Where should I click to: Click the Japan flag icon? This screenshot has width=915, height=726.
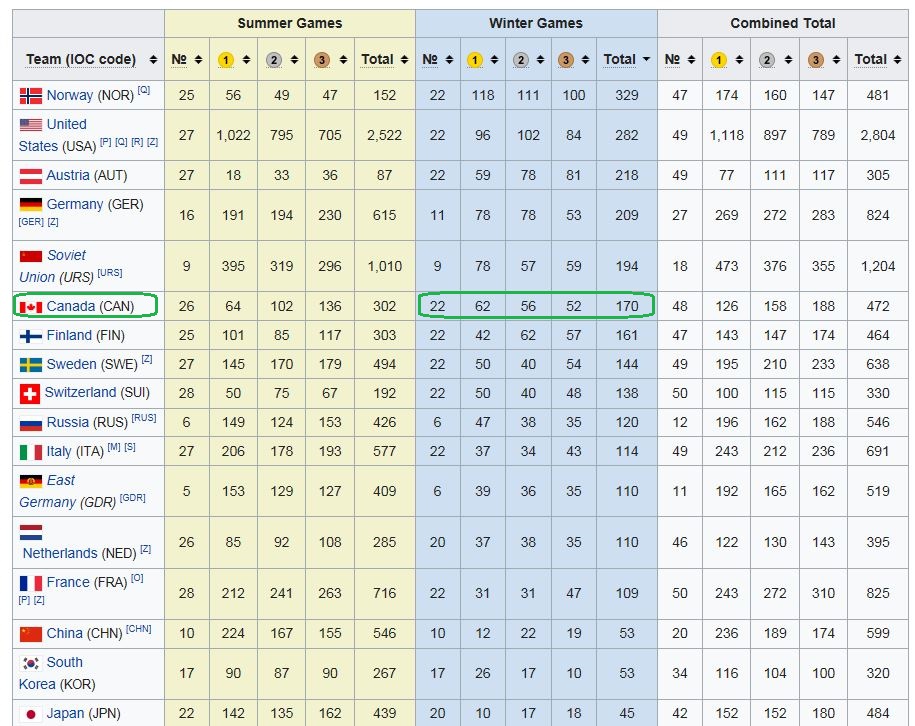click(x=31, y=714)
